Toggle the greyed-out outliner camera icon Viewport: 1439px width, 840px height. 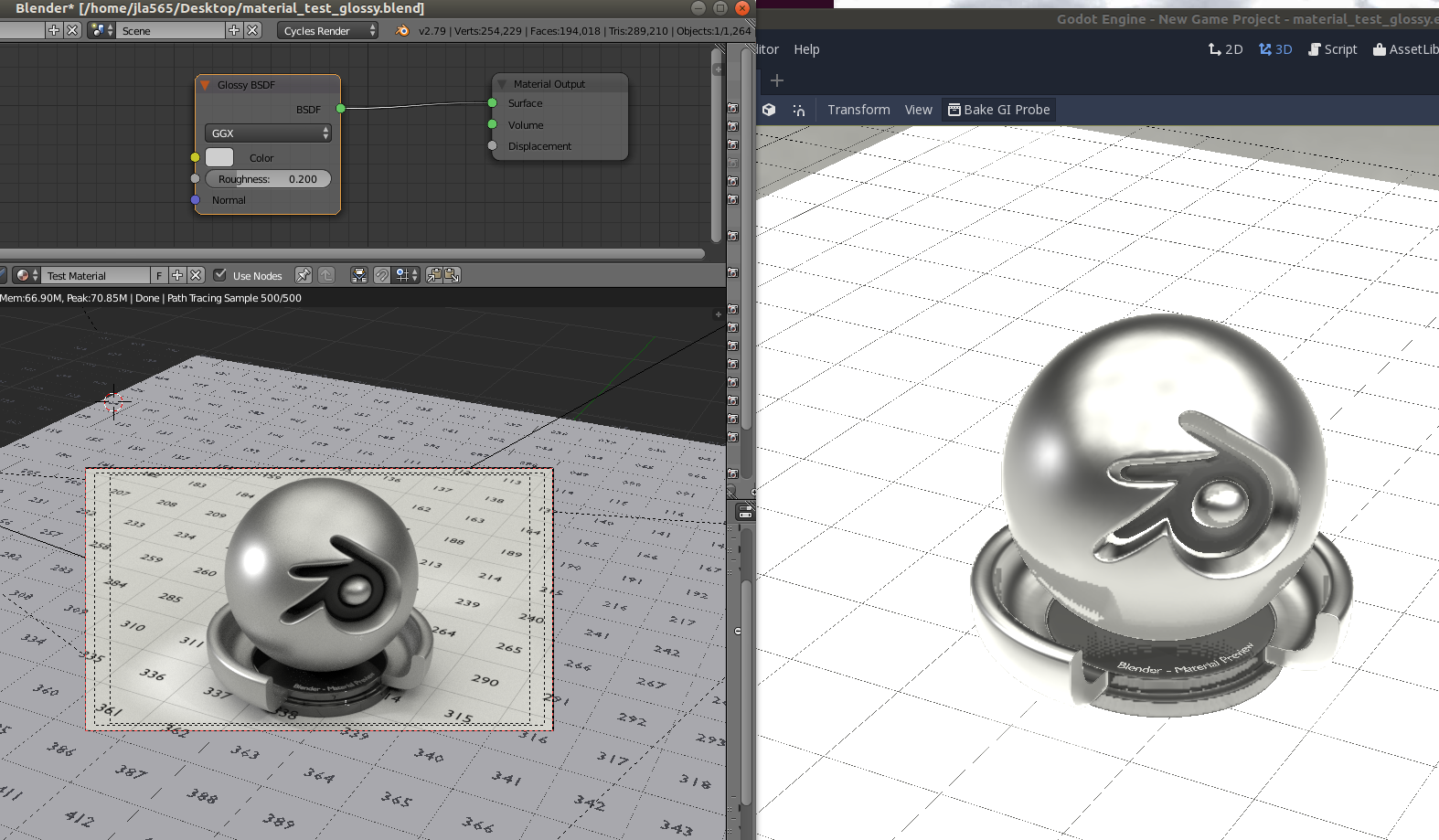pos(732,163)
